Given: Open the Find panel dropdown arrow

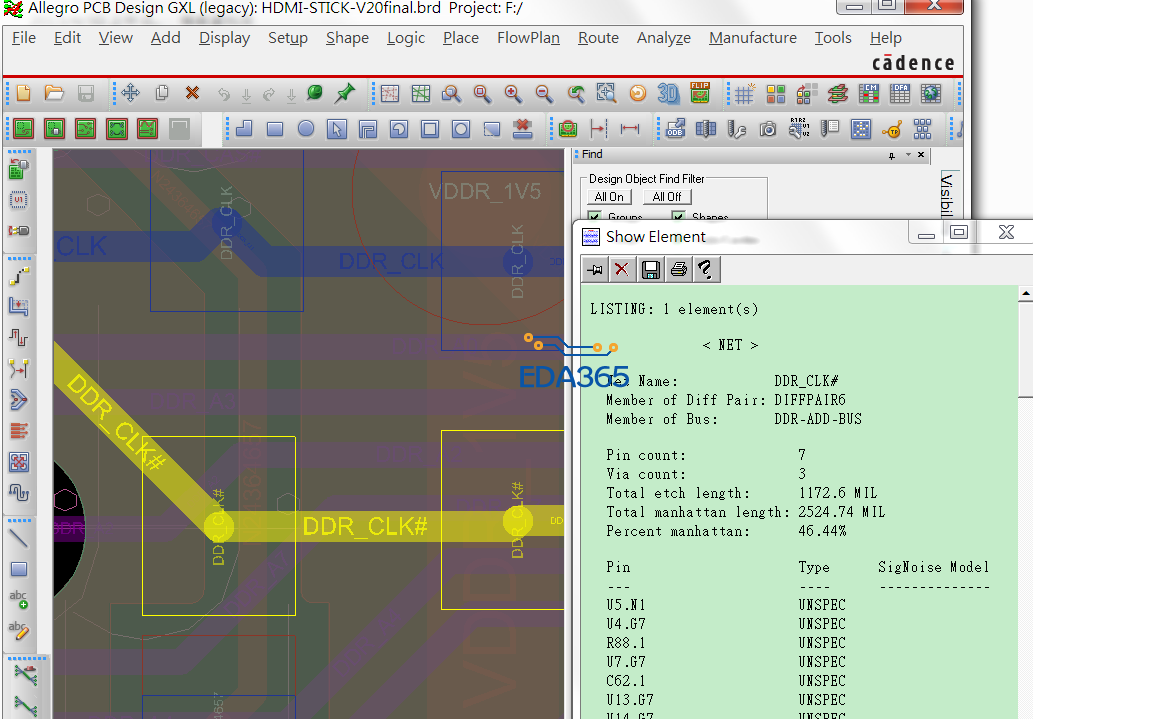Looking at the screenshot, I should coord(908,155).
